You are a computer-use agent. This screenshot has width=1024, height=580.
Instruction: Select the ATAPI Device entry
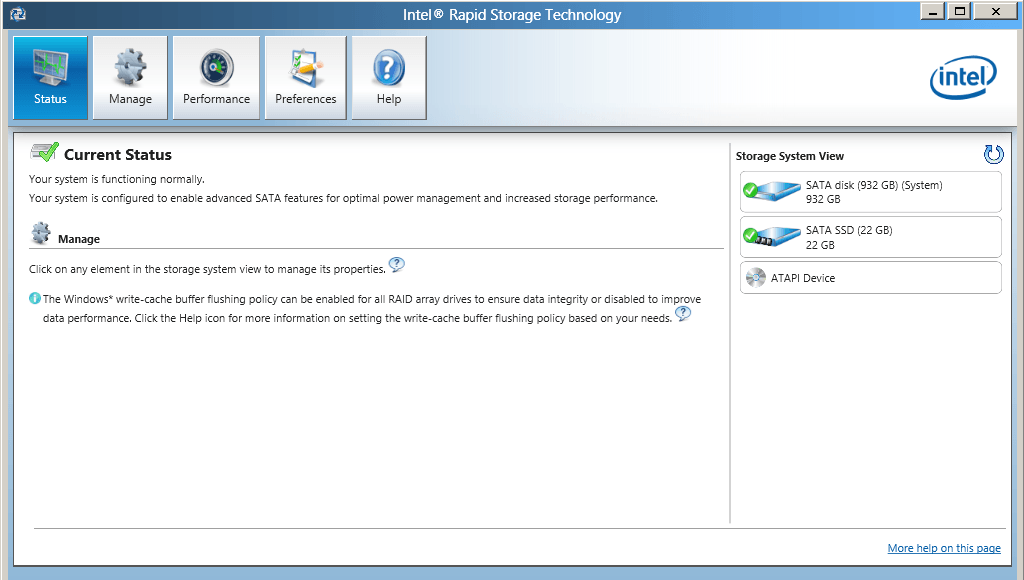871,278
